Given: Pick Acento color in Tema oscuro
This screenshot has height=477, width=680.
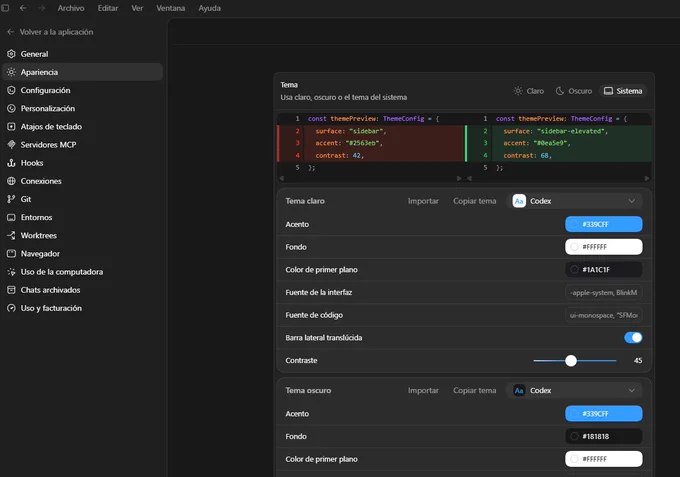Looking at the screenshot, I should tap(604, 414).
